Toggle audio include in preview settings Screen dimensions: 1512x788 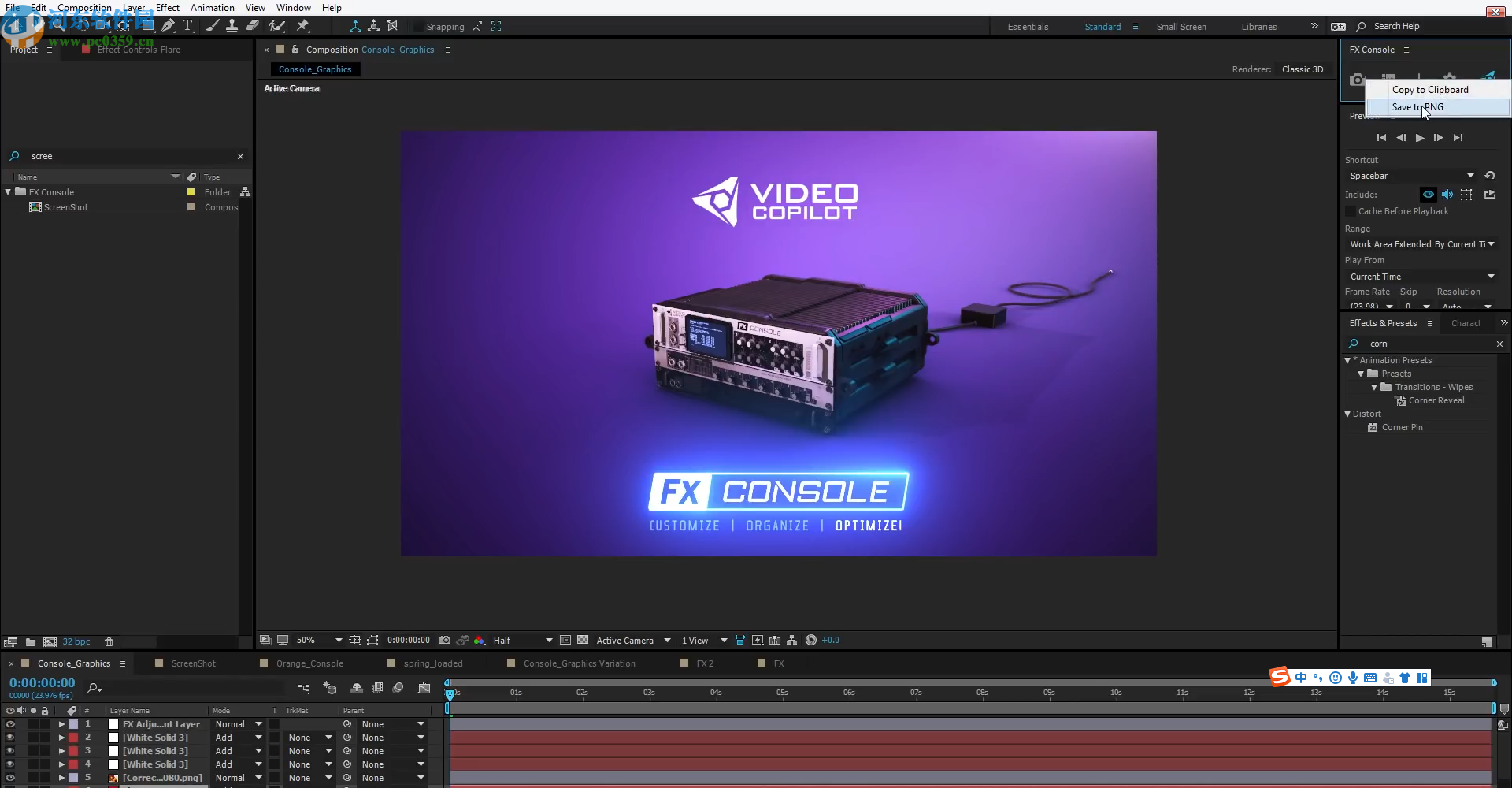point(1448,195)
